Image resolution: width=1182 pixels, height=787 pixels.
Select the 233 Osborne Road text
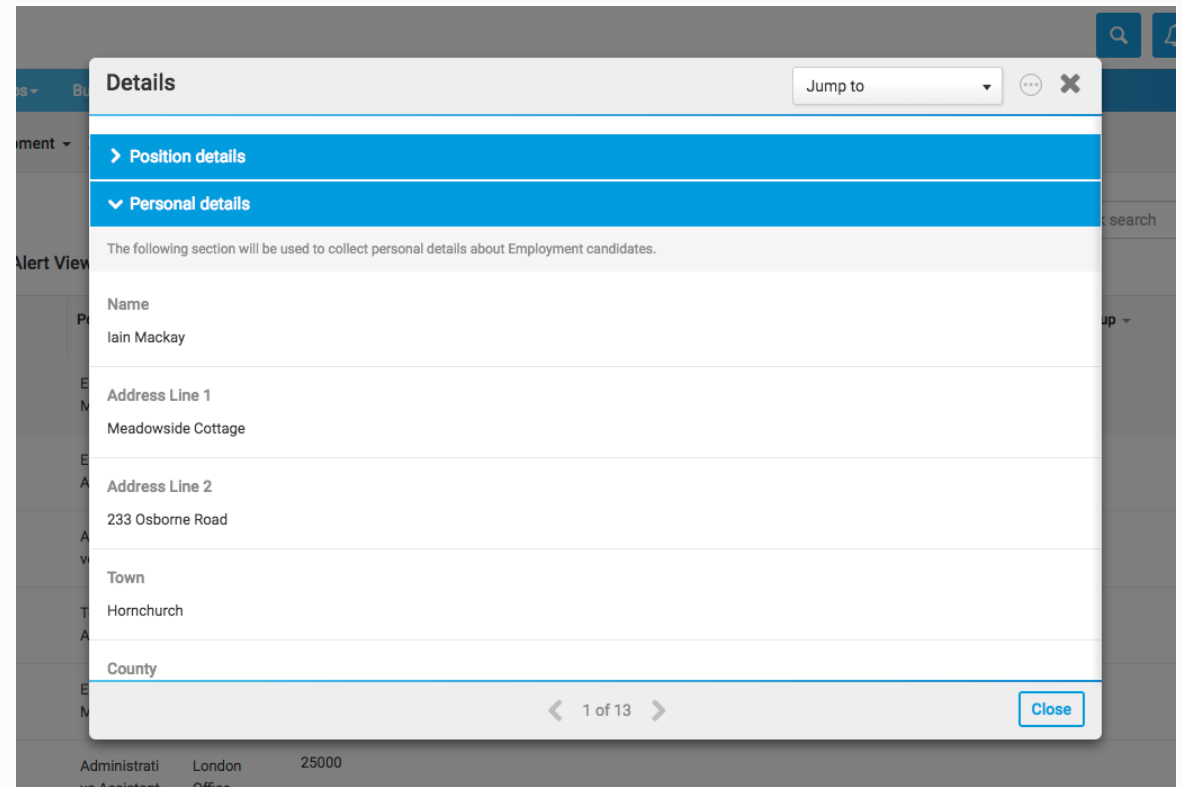pyautogui.click(x=167, y=520)
